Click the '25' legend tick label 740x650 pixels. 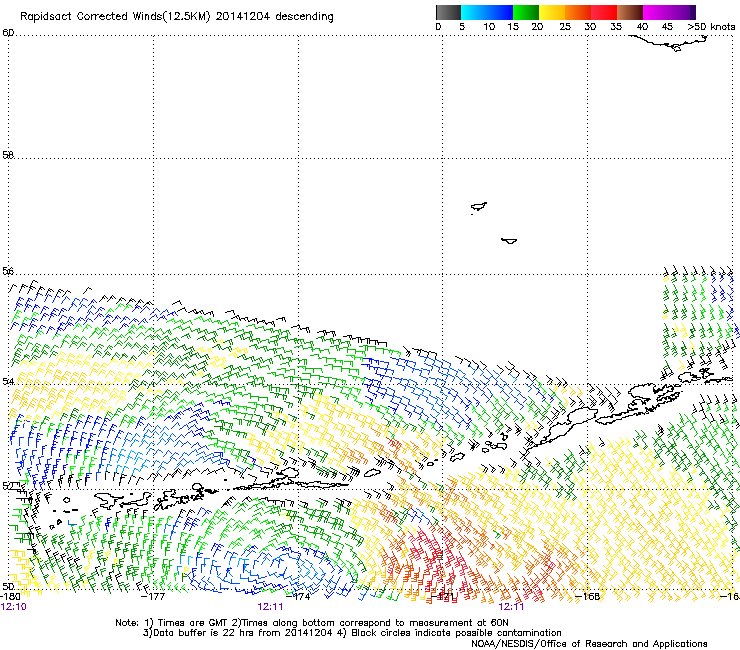(x=565, y=26)
